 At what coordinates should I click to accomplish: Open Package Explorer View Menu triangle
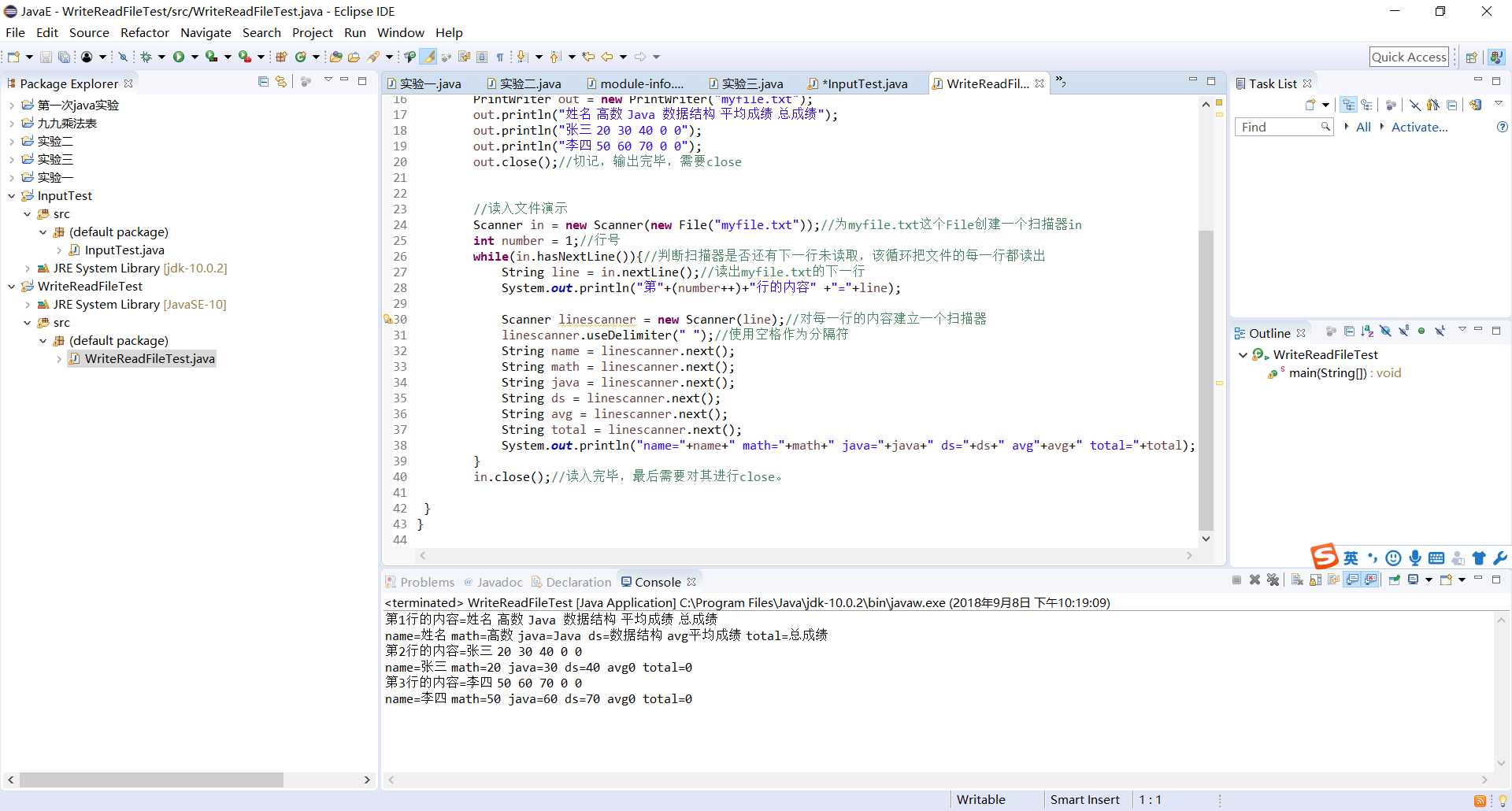coord(328,80)
